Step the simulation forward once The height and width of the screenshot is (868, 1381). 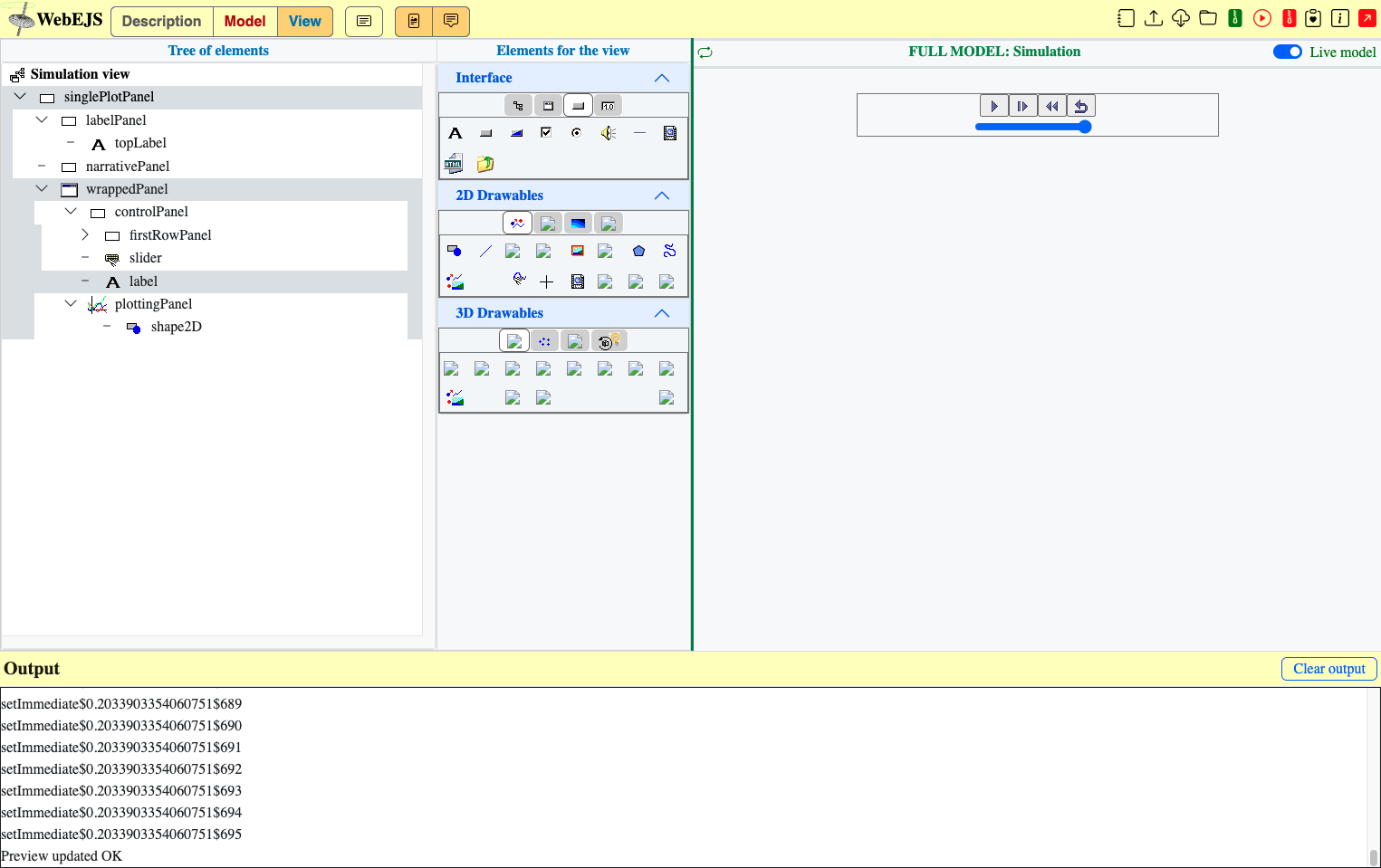(x=1023, y=106)
